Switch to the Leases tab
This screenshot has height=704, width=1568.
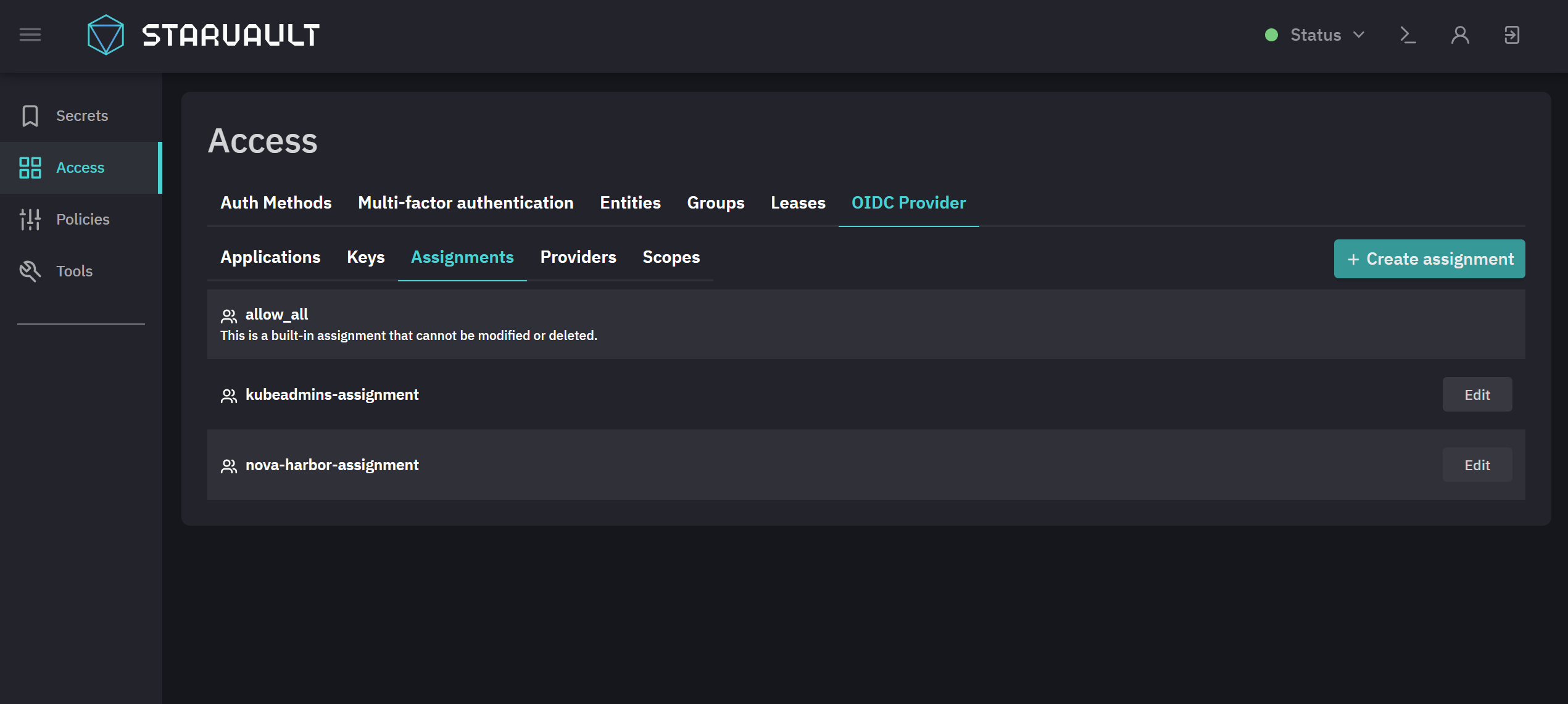tap(798, 202)
